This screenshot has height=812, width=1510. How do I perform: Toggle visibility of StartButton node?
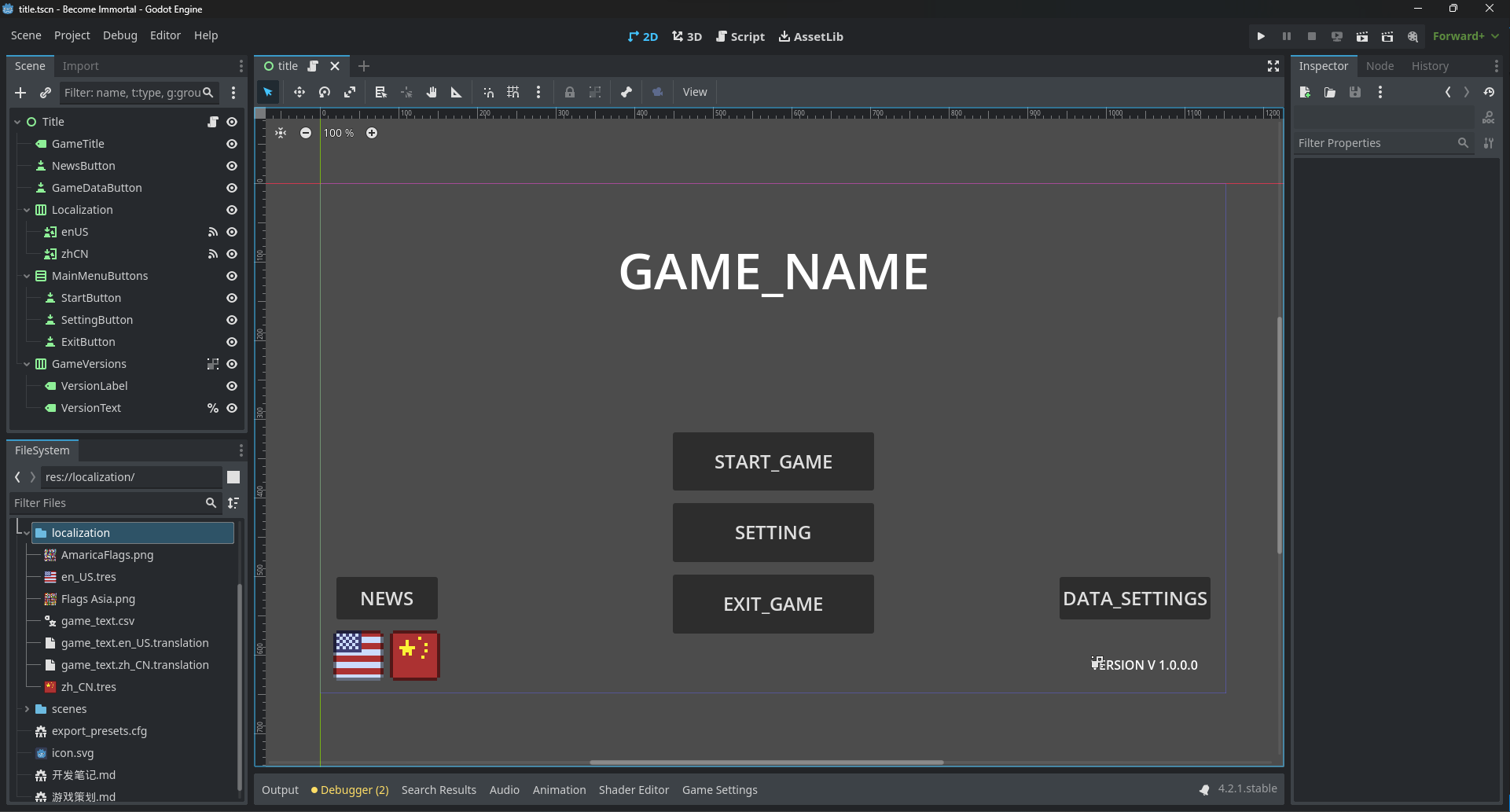pyautogui.click(x=232, y=298)
